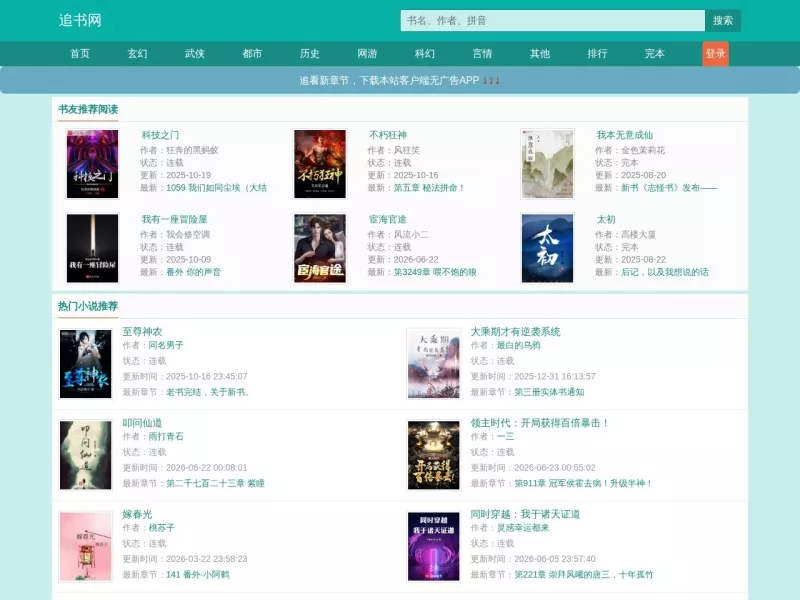Screen dimensions: 800x600
Task: Click the 科技之门 title link
Action: point(160,135)
